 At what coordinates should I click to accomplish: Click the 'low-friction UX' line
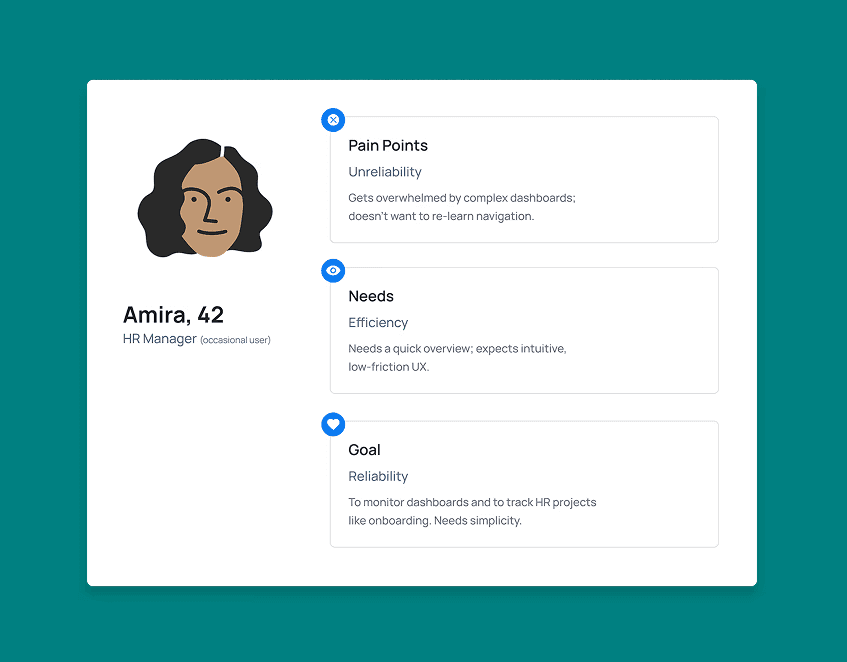pyautogui.click(x=389, y=367)
